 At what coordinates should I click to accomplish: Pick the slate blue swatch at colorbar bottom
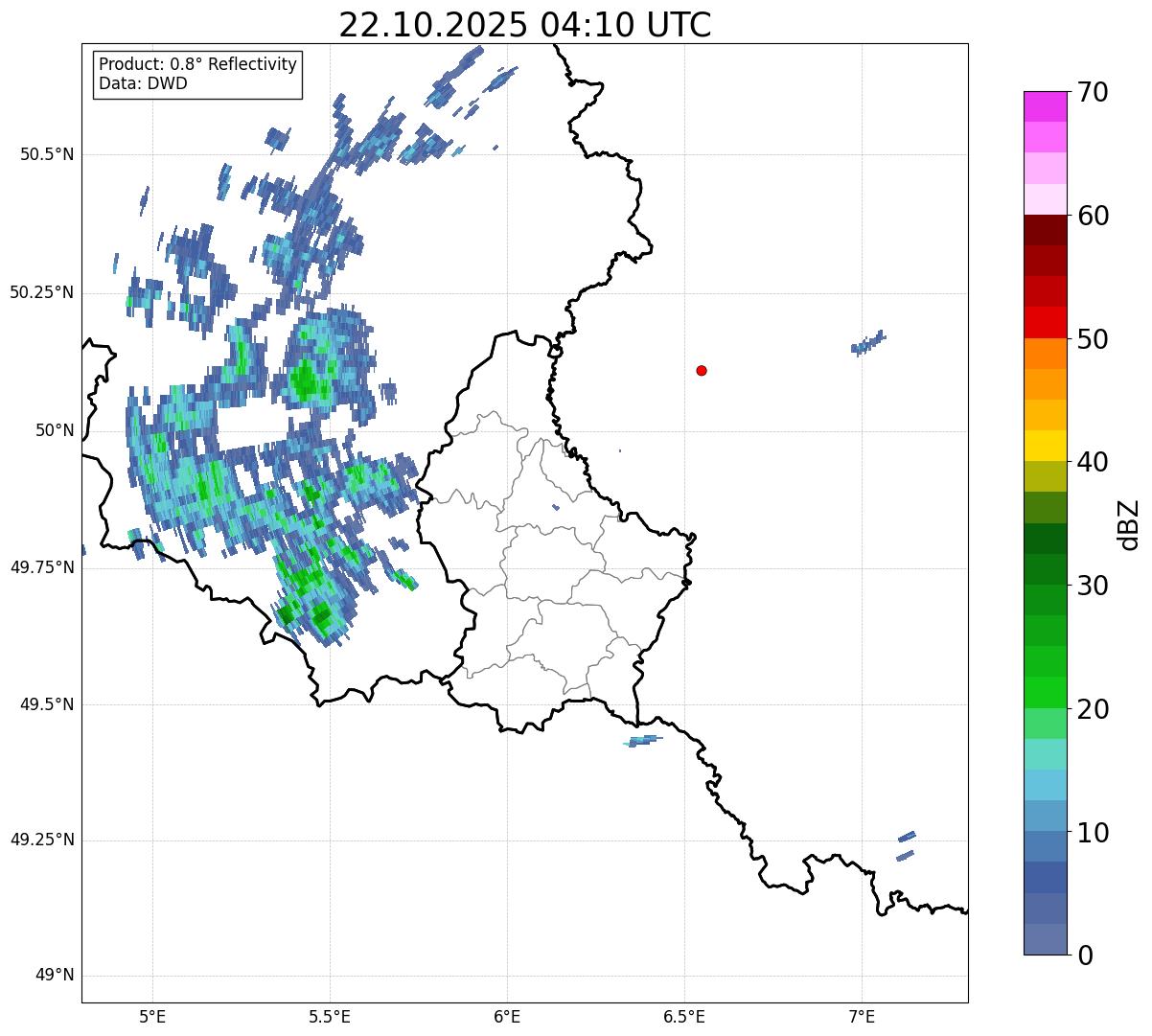pos(1046,939)
